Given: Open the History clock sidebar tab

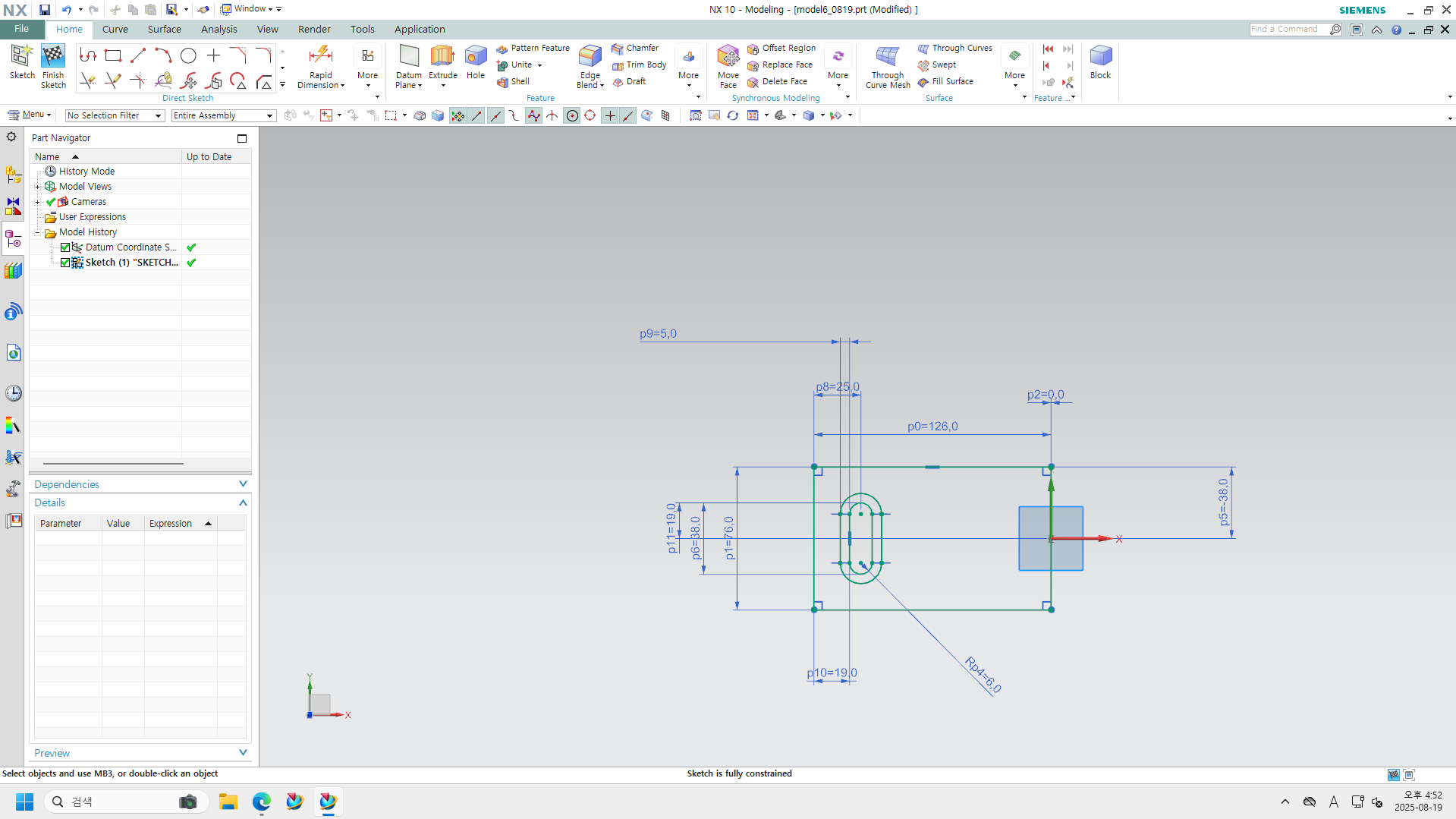Looking at the screenshot, I should (13, 393).
